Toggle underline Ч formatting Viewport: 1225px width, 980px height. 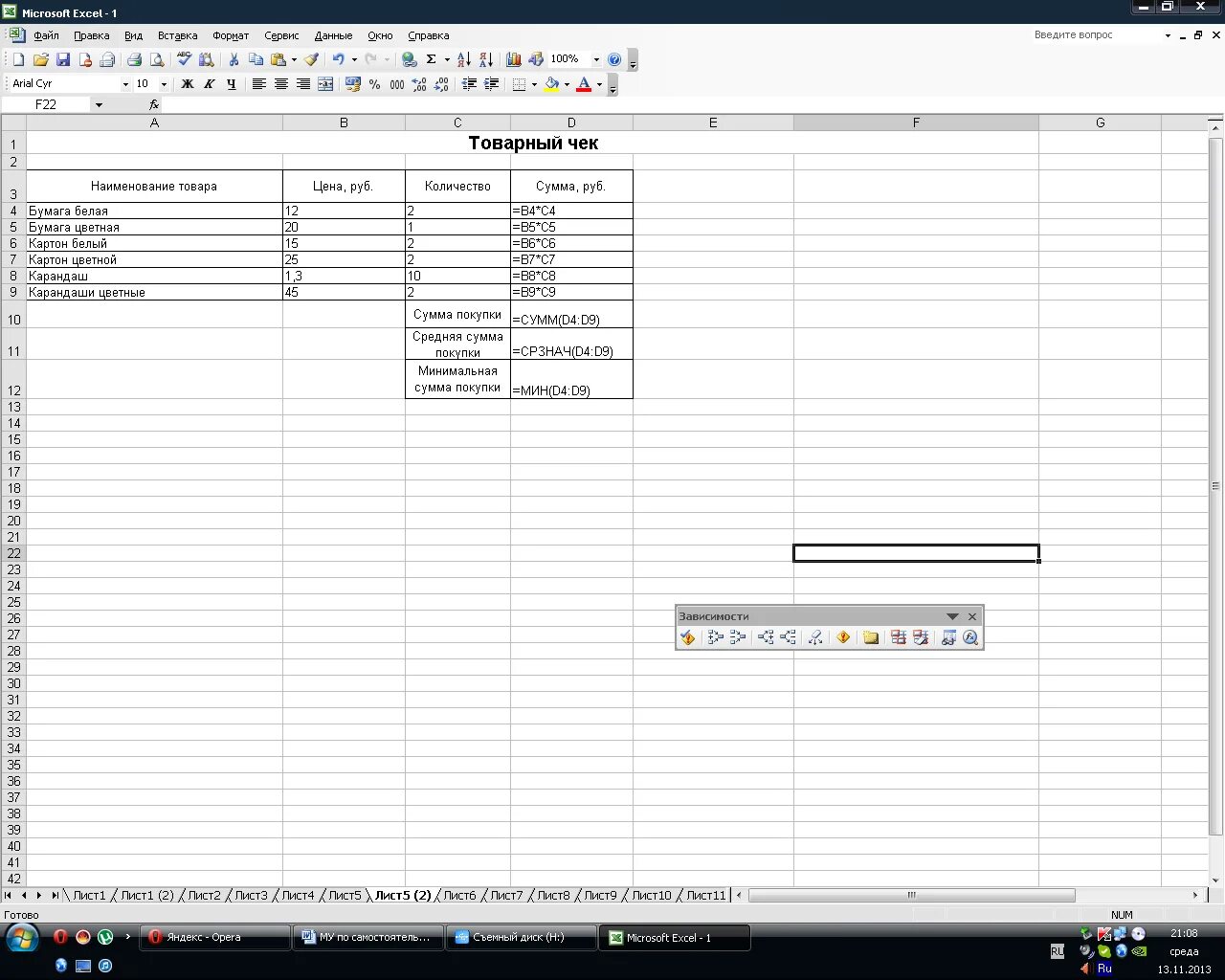[x=232, y=84]
